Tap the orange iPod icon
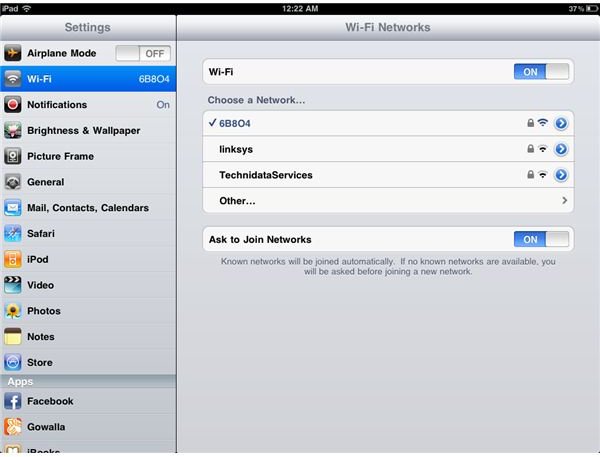The image size is (600, 457). coord(13,259)
